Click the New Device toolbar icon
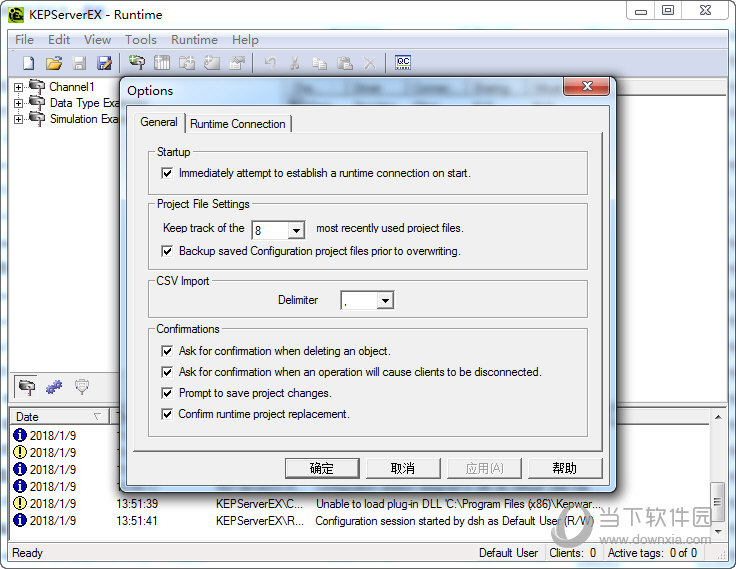This screenshot has width=736, height=569. click(x=162, y=62)
